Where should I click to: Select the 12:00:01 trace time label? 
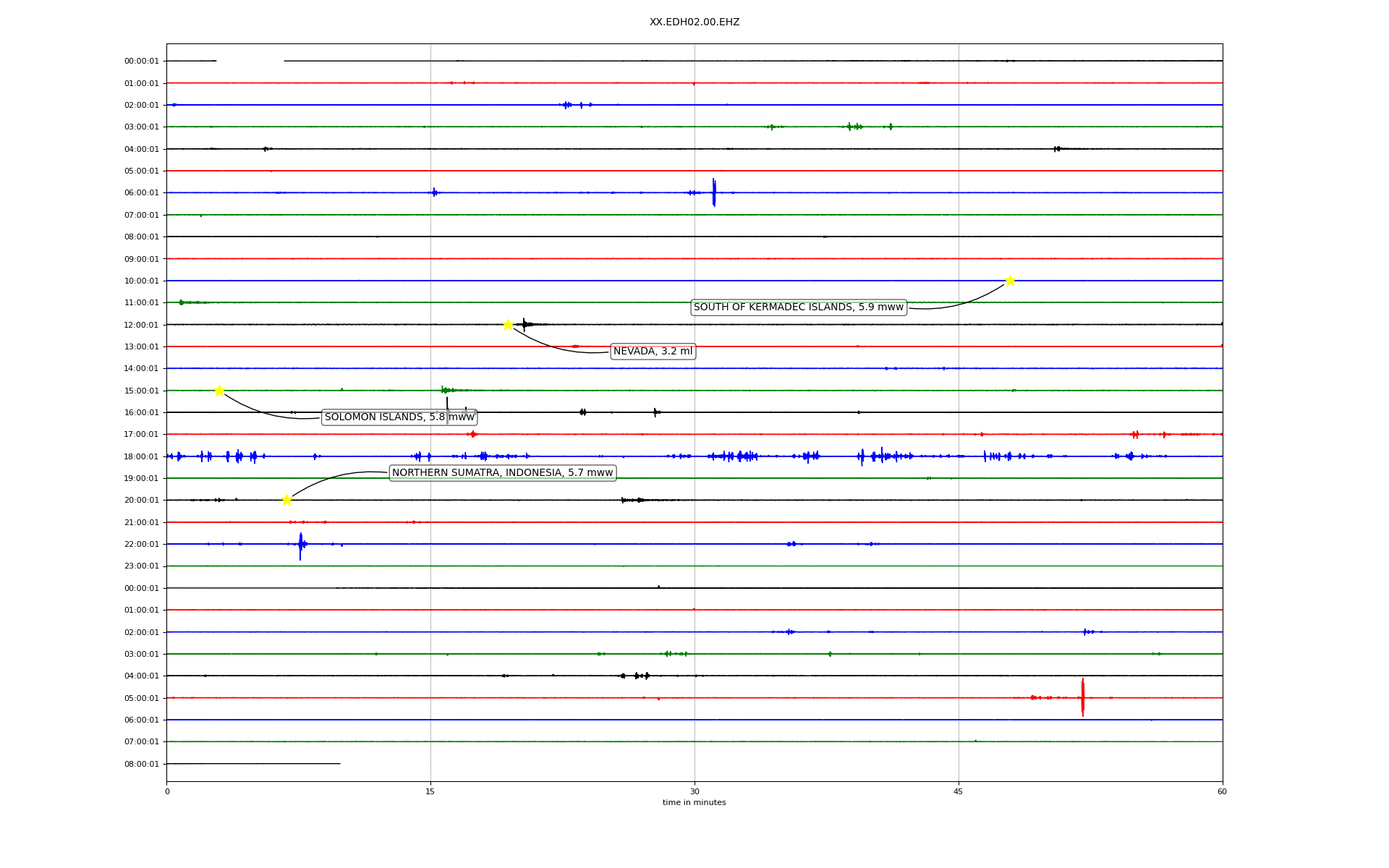[x=141, y=325]
